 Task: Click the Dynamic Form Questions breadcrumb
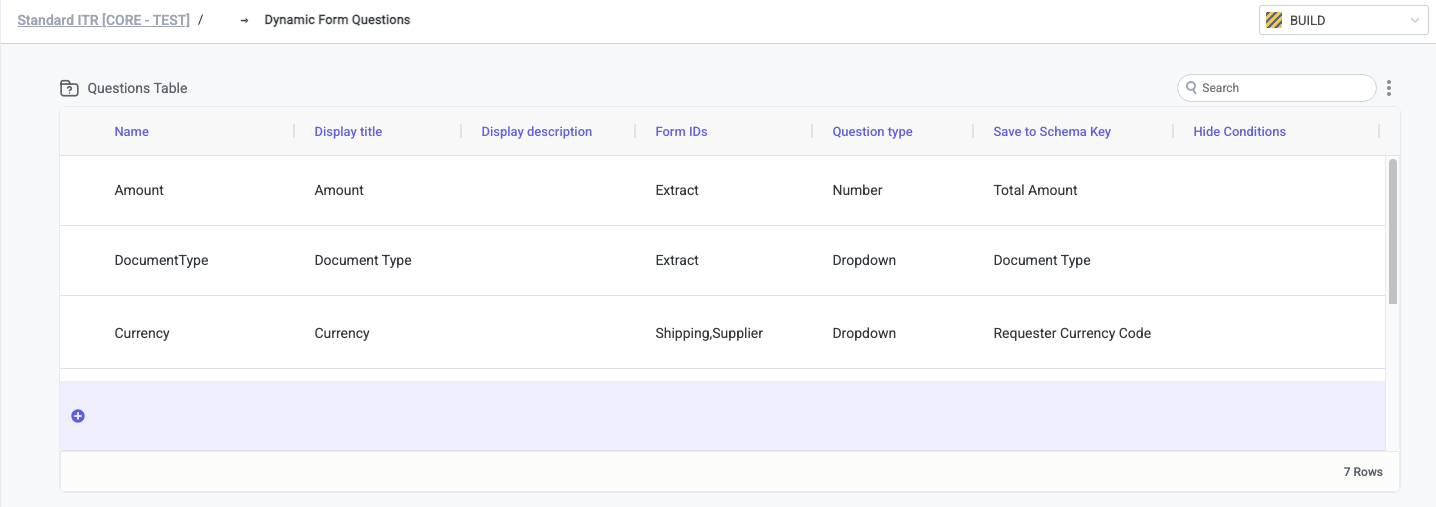pyautogui.click(x=337, y=20)
